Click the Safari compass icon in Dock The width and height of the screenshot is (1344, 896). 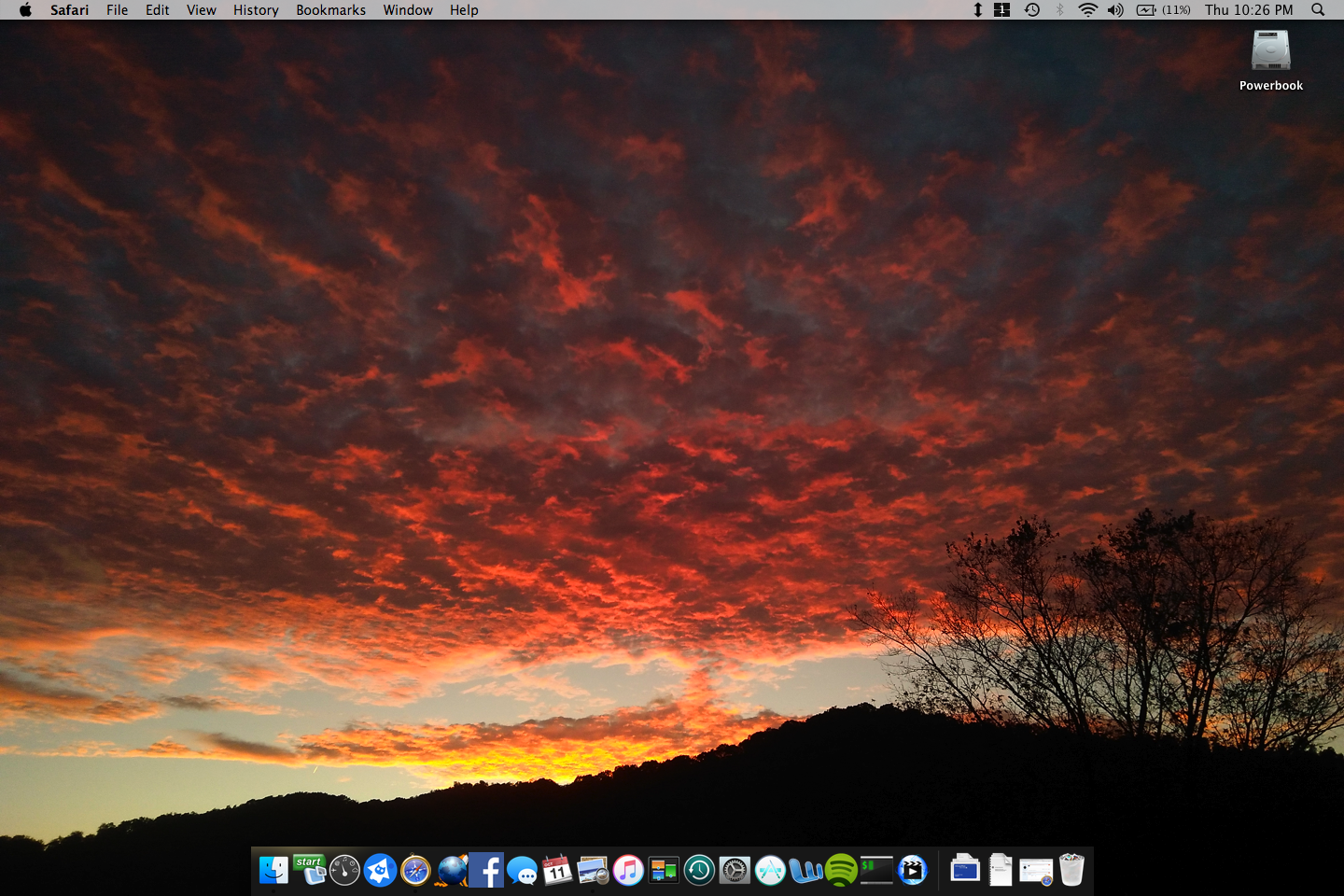pos(415,870)
